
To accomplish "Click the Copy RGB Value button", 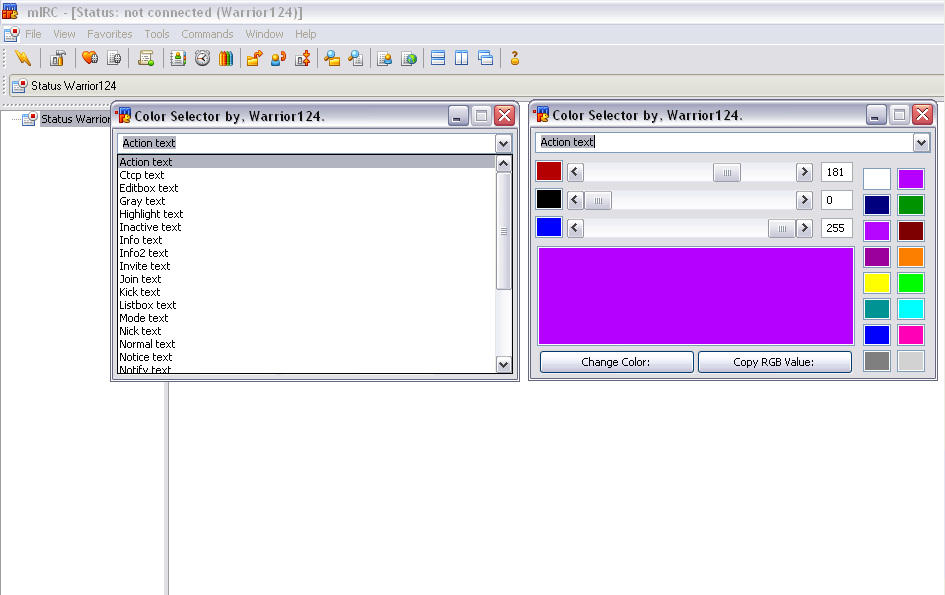I will 774,362.
